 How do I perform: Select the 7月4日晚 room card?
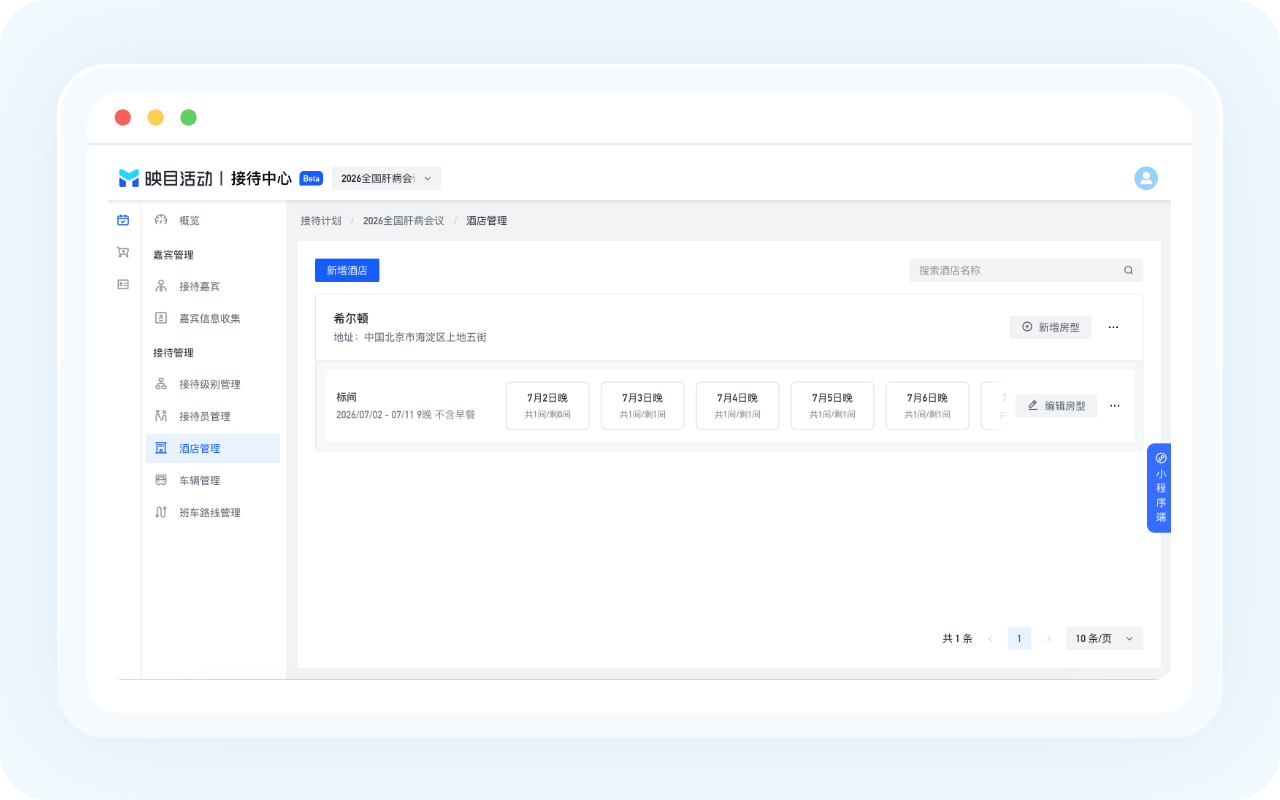coord(737,406)
